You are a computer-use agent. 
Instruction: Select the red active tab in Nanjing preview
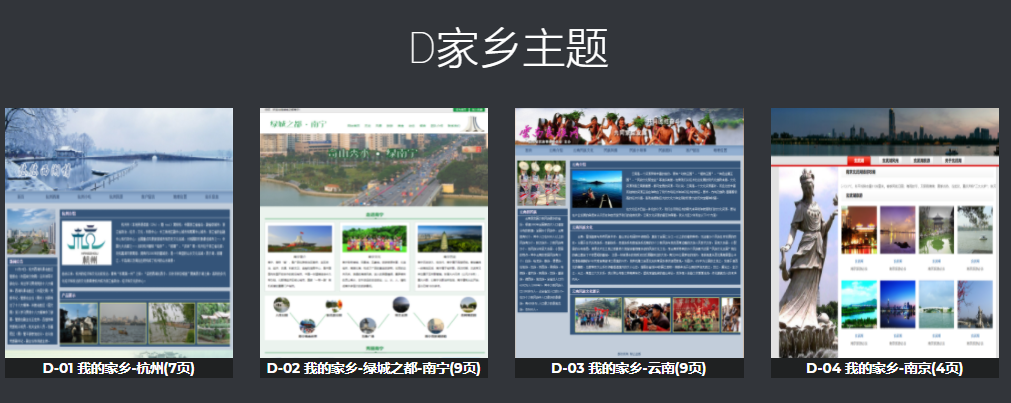pos(861,160)
